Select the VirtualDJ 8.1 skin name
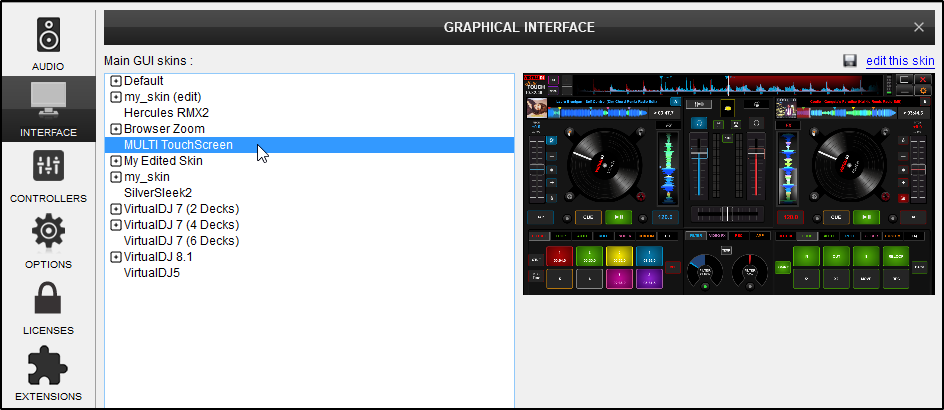 158,257
